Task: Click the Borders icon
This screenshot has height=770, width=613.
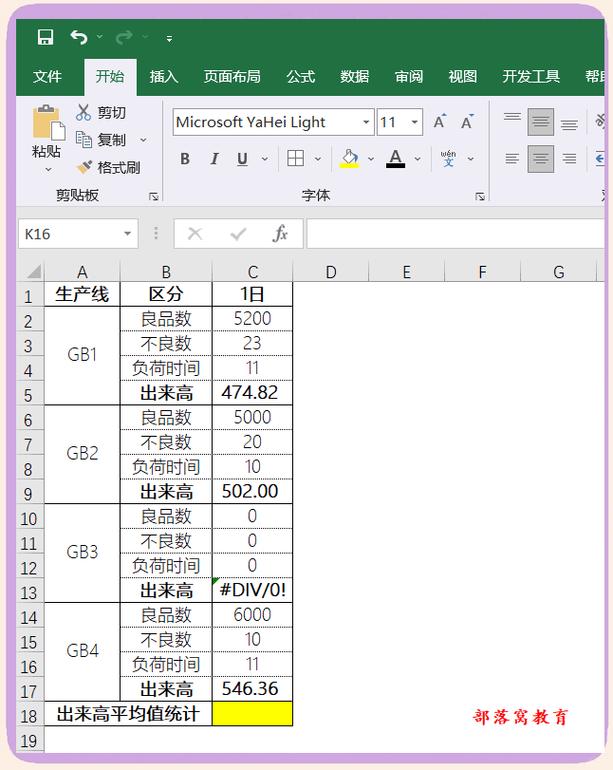Action: (x=295, y=158)
